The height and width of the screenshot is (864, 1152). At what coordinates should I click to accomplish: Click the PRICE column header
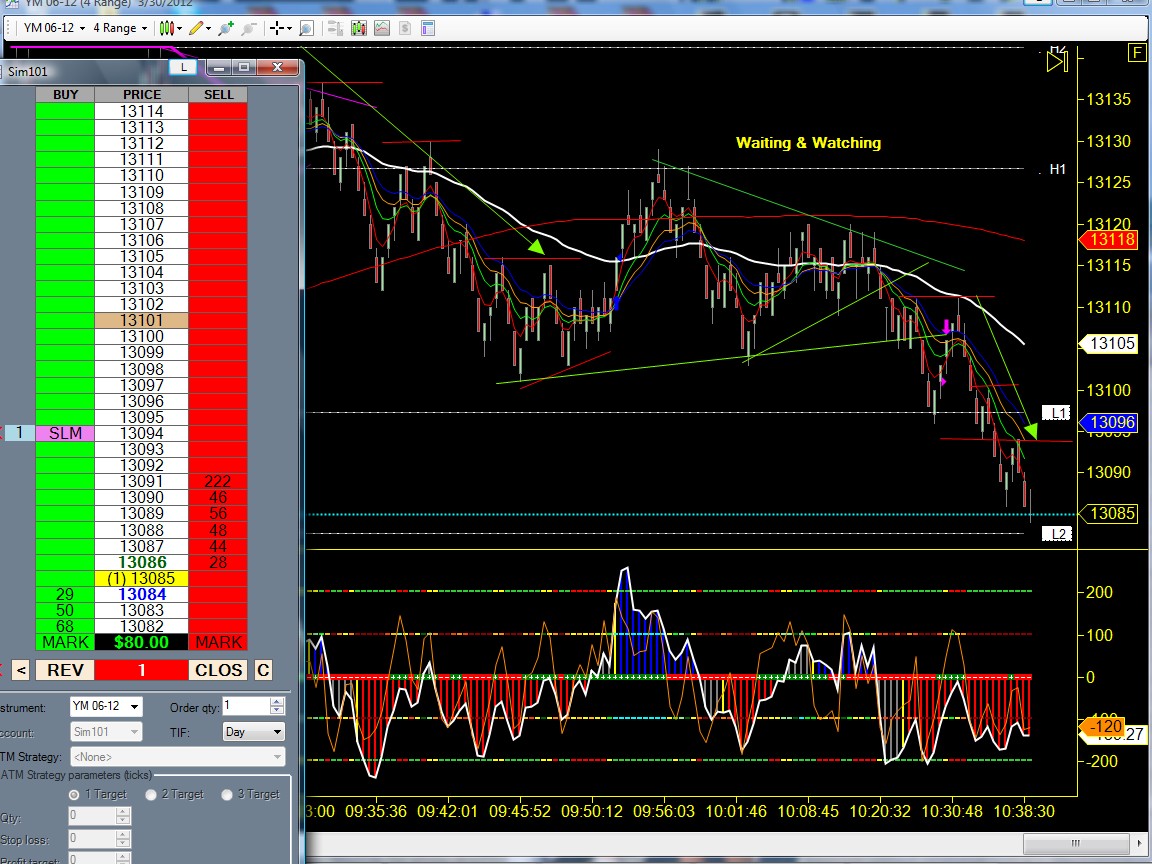tap(142, 95)
